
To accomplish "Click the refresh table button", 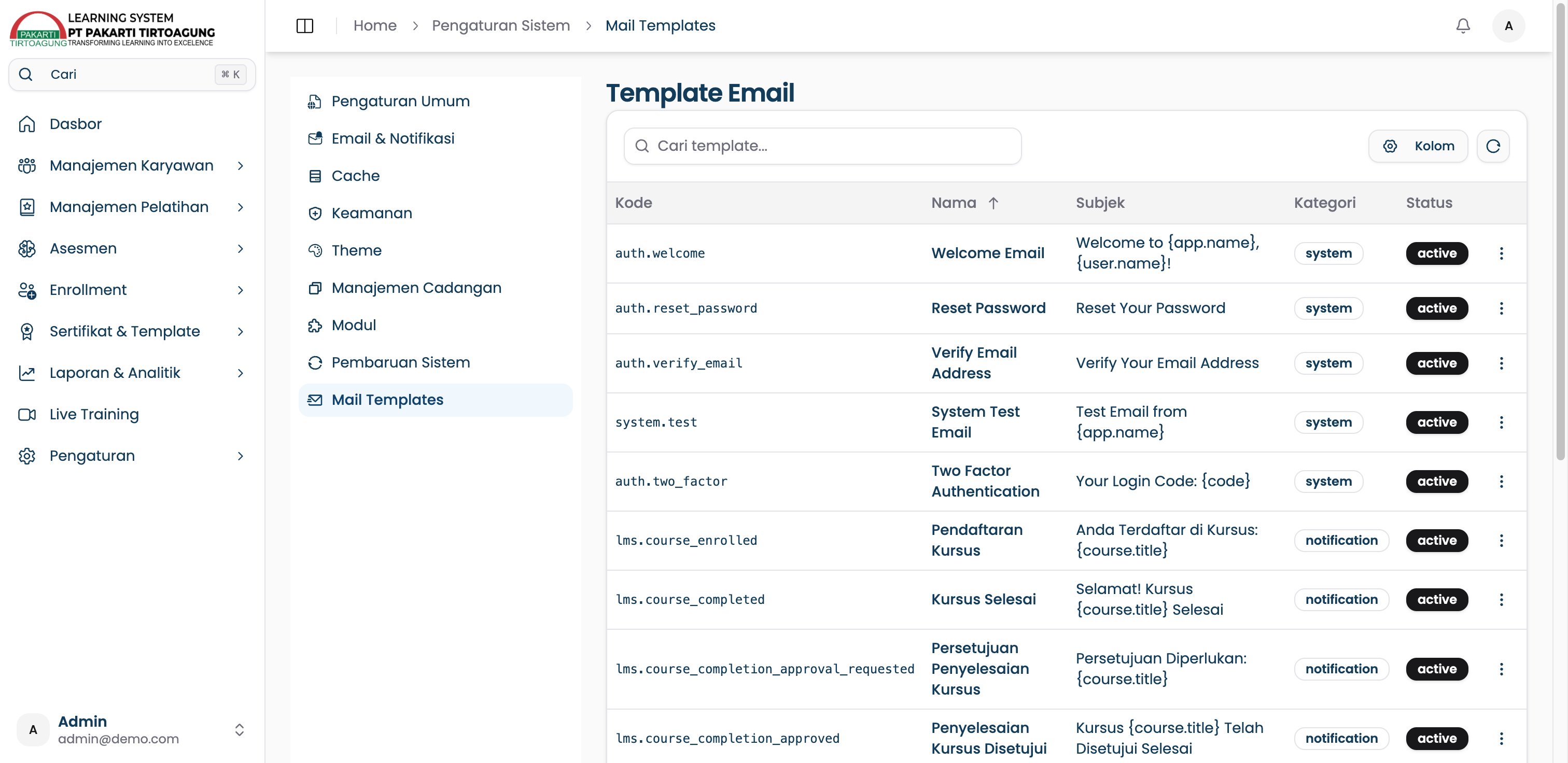I will (1492, 146).
